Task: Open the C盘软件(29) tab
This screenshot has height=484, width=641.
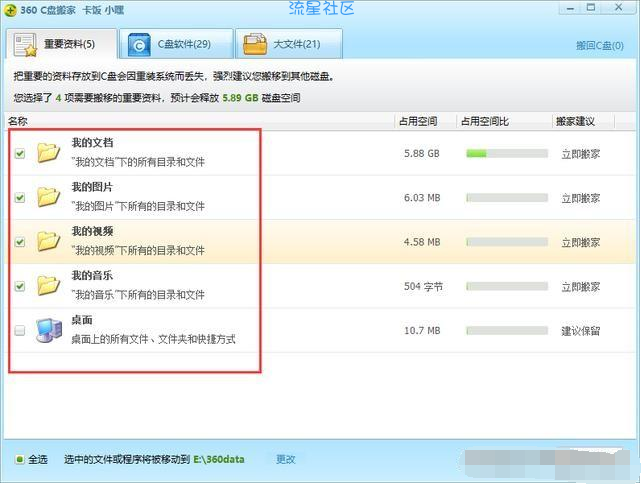Action: click(177, 44)
